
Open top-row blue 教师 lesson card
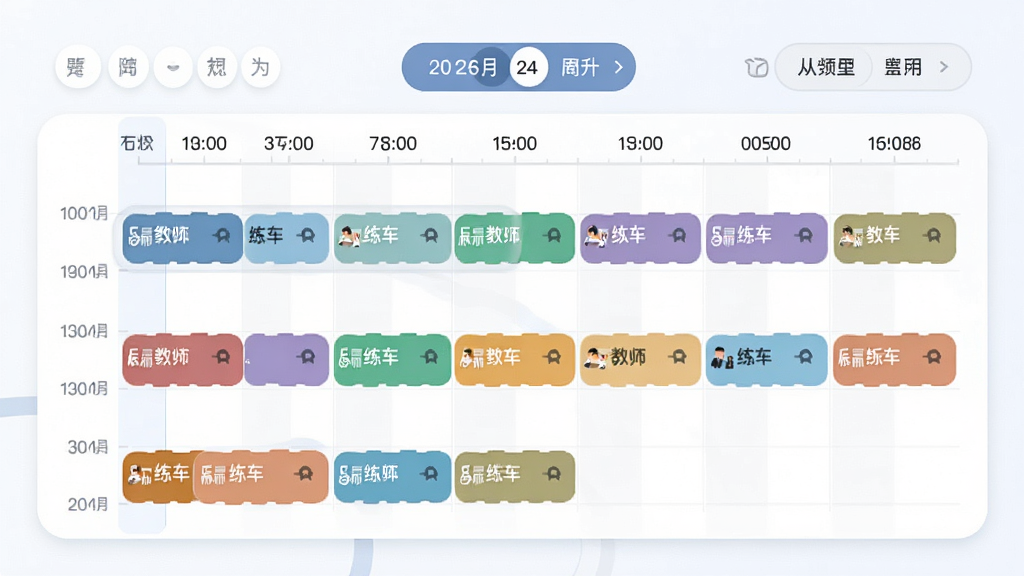[182, 237]
